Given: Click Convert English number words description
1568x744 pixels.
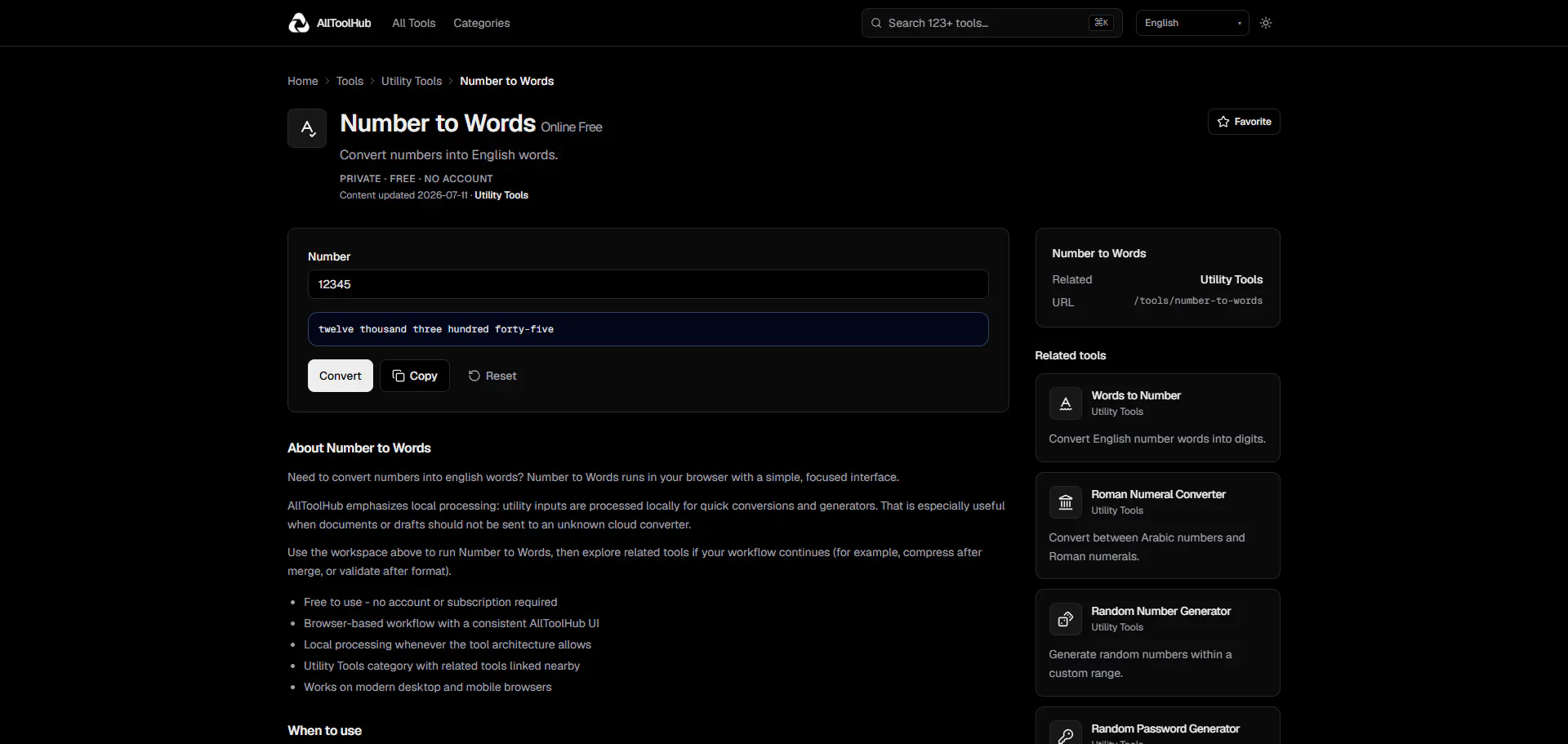Looking at the screenshot, I should tap(1157, 439).
